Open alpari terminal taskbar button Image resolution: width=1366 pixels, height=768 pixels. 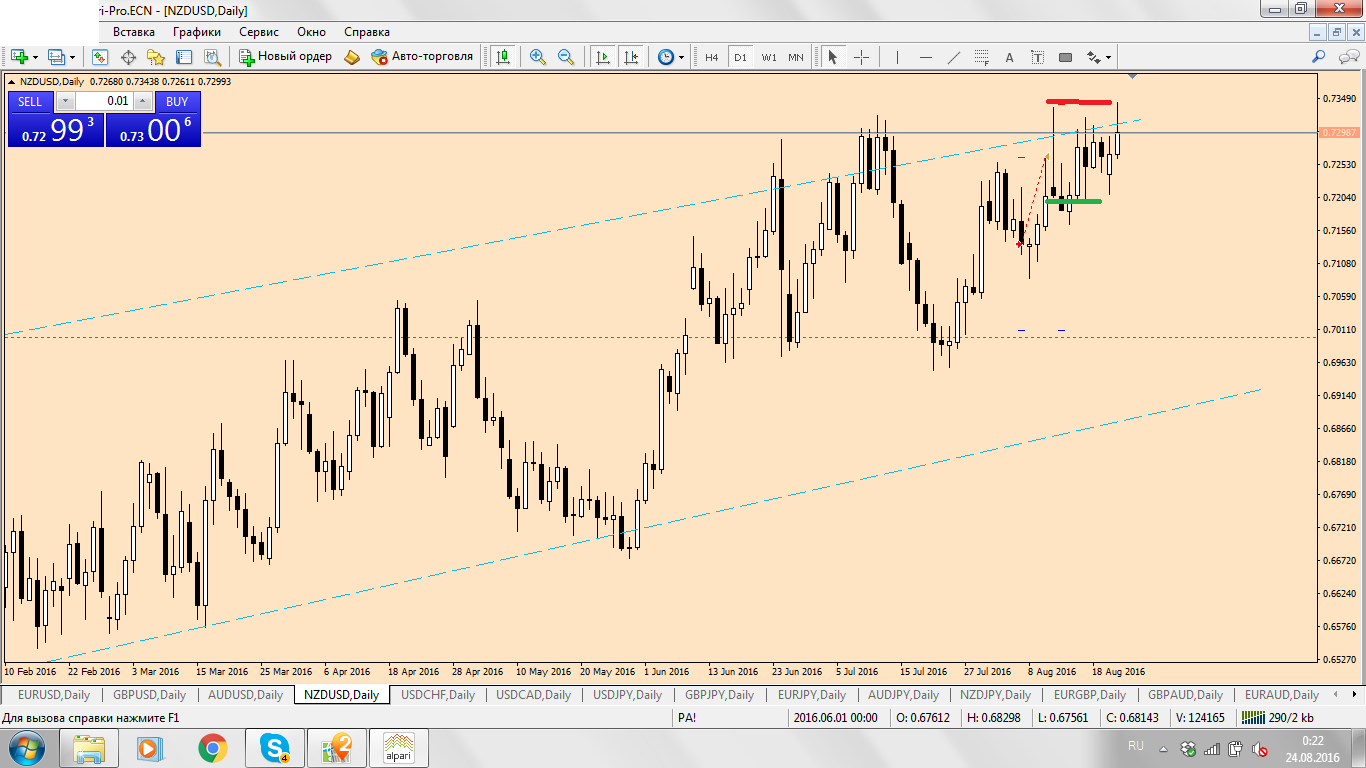pyautogui.click(x=399, y=748)
